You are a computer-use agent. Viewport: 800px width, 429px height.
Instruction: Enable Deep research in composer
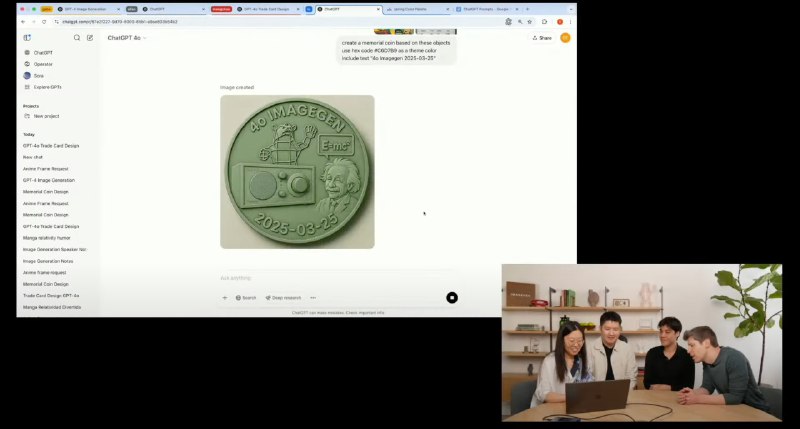(283, 298)
